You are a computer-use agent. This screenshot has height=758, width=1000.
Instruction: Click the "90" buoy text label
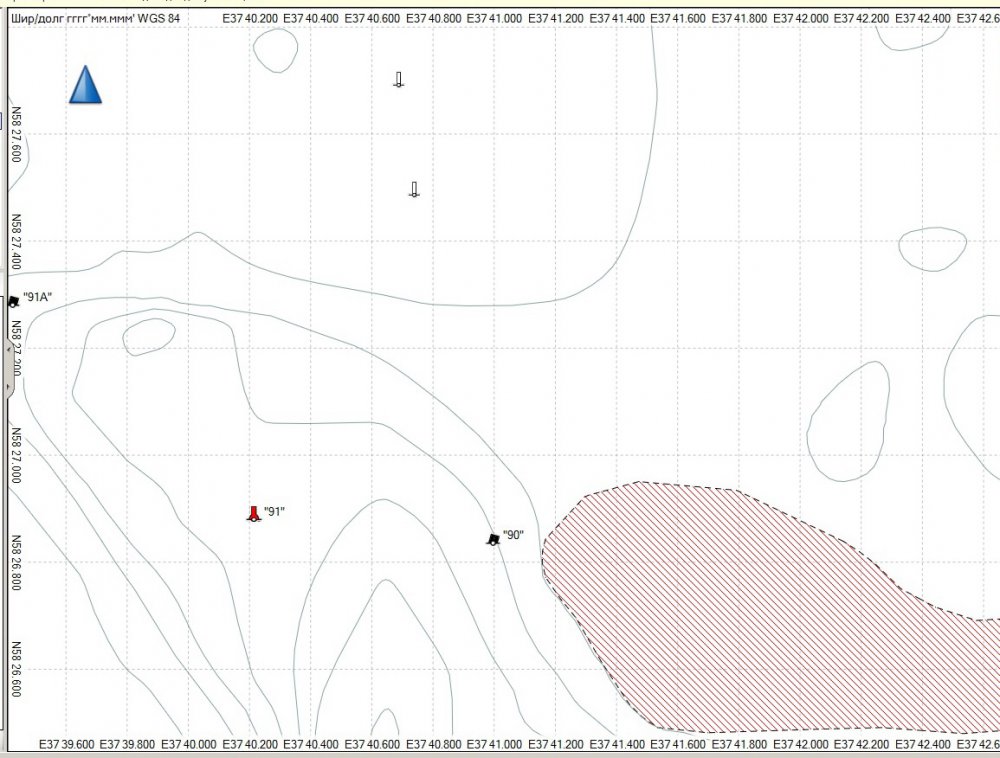coord(513,535)
